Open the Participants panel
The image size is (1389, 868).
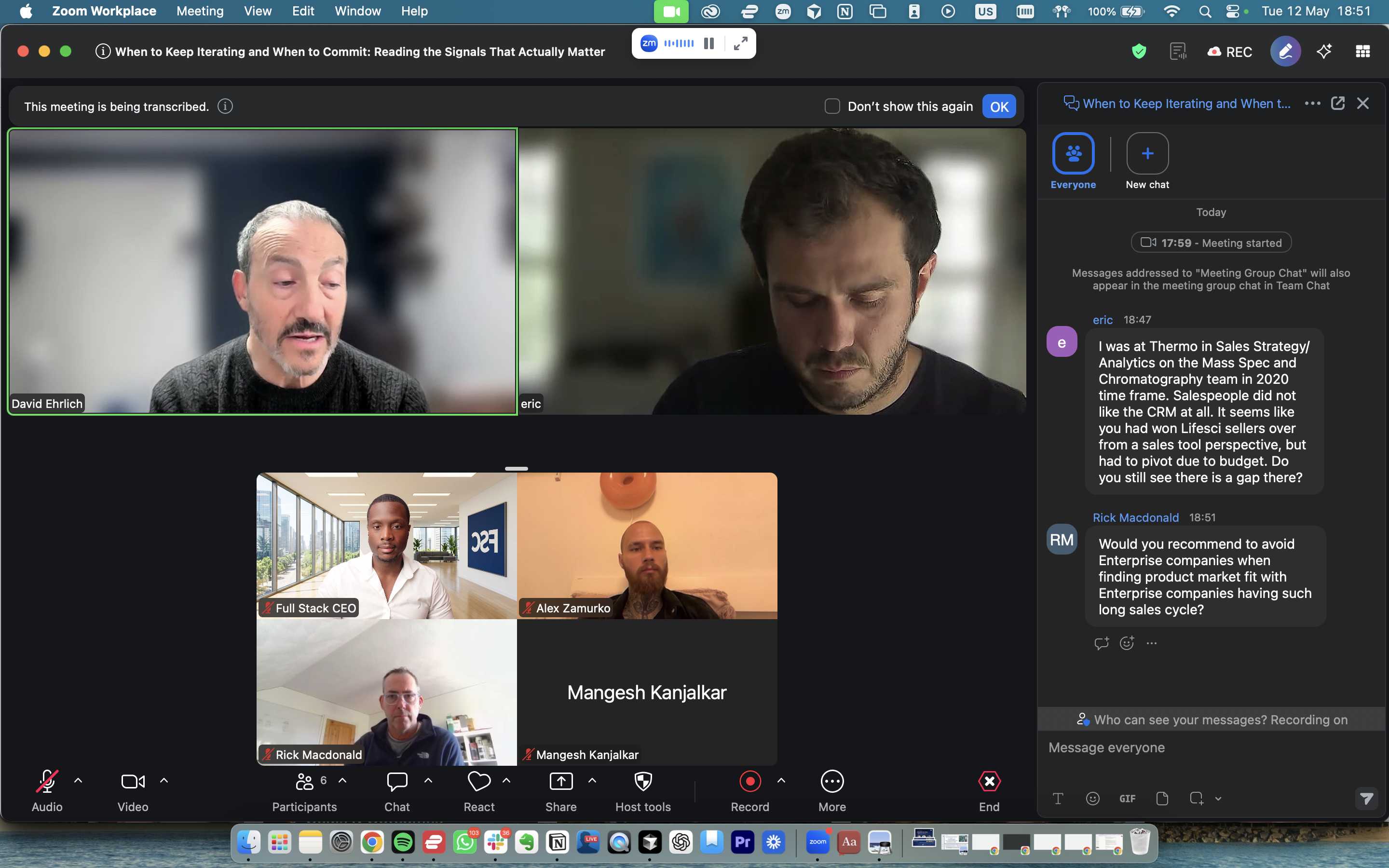click(x=304, y=791)
